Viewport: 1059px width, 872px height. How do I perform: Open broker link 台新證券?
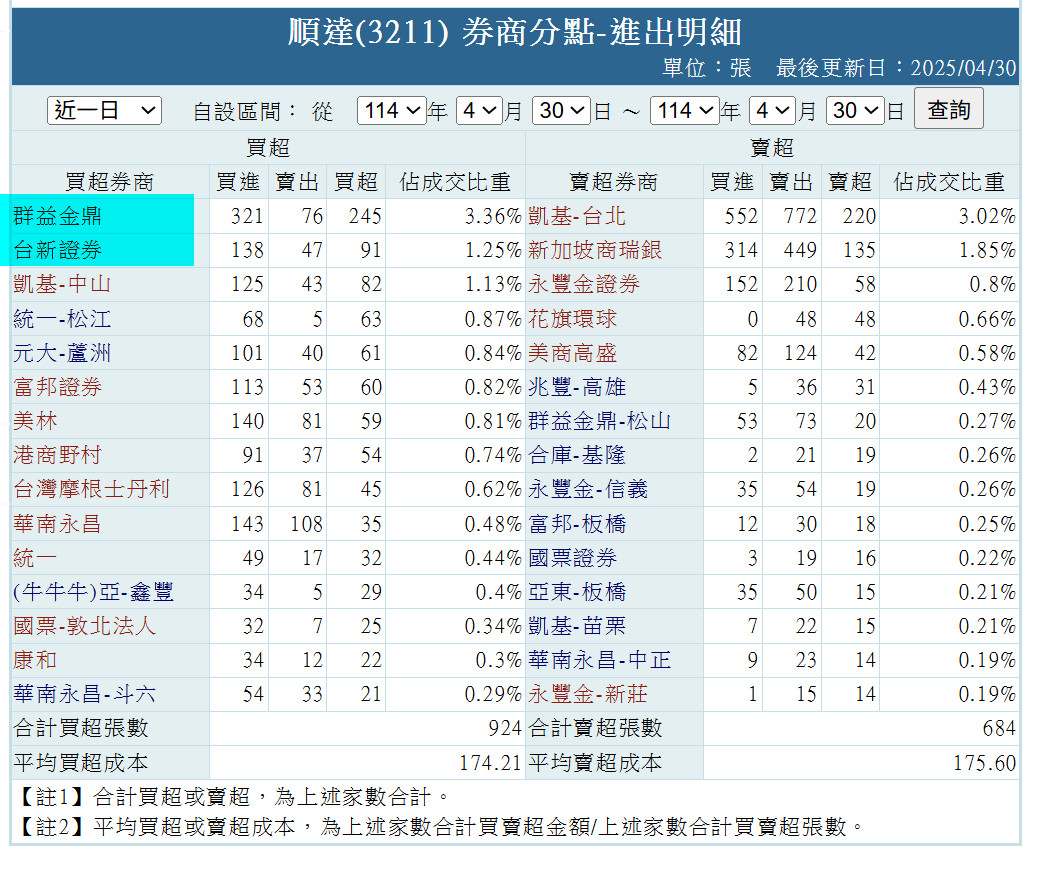(x=57, y=250)
